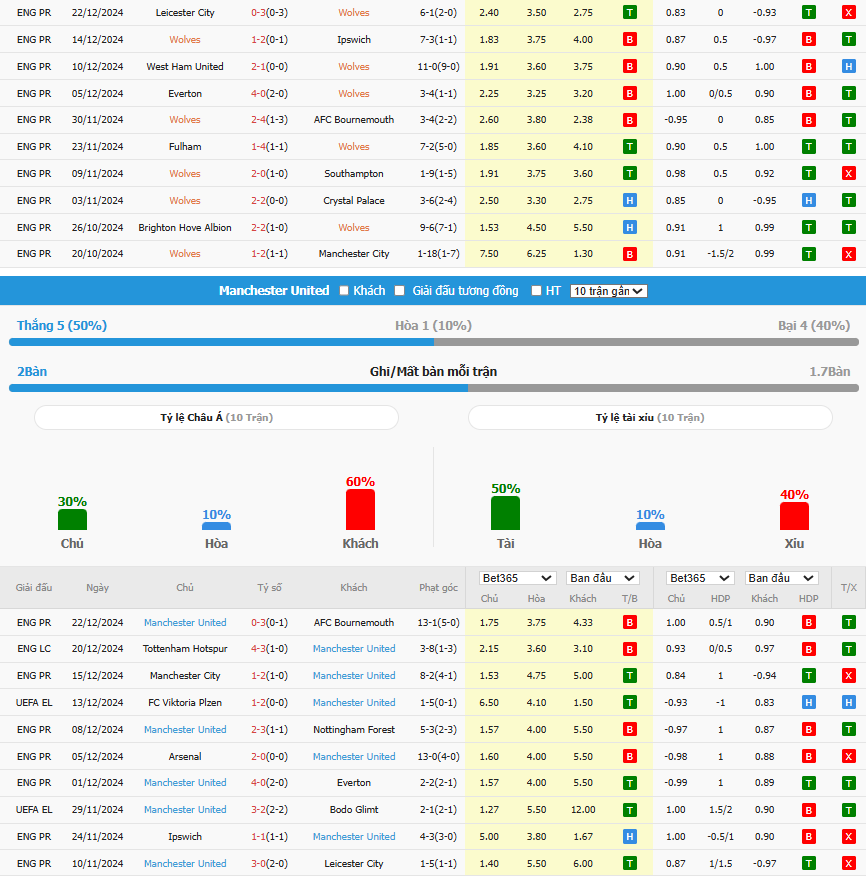Open the Ban đầu dropdown beside the T/X column
This screenshot has height=877, width=867.
pyautogui.click(x=781, y=578)
